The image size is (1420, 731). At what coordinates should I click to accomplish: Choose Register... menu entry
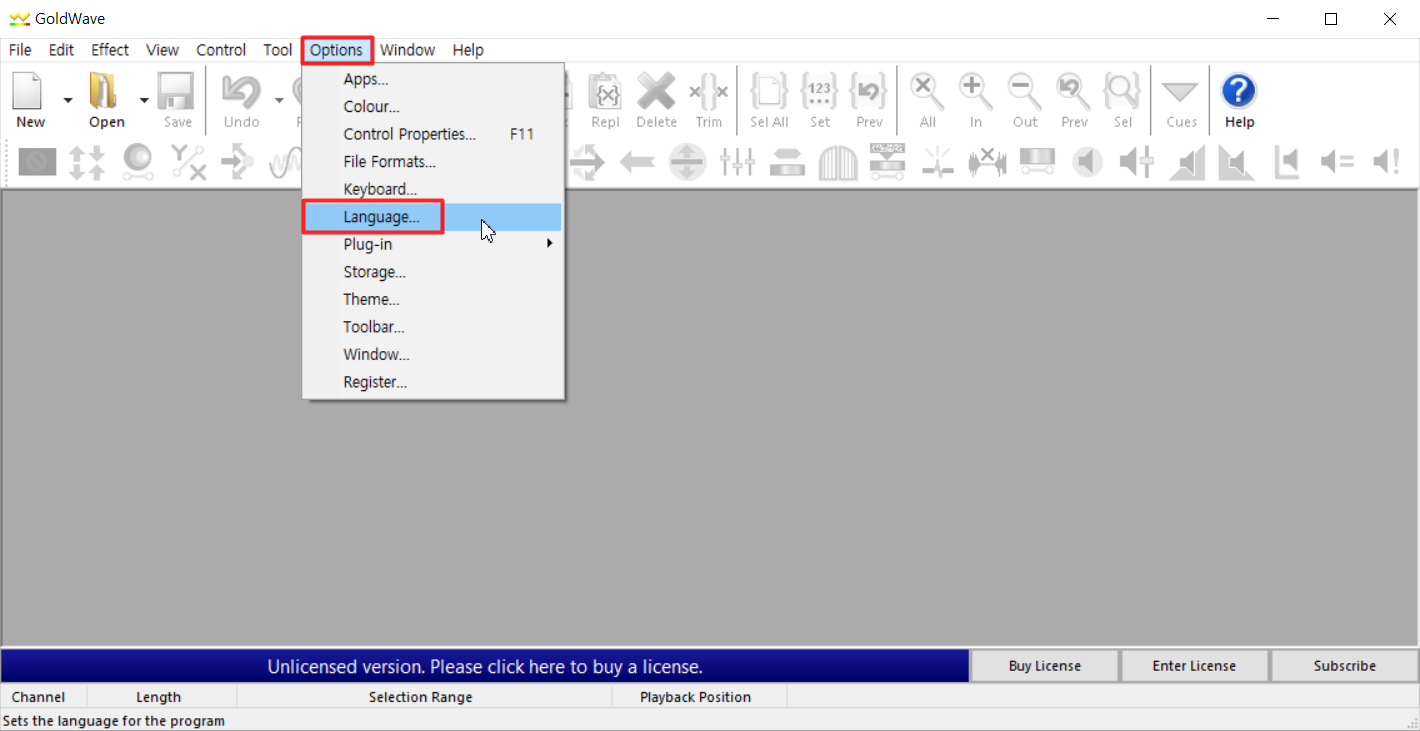(433, 382)
